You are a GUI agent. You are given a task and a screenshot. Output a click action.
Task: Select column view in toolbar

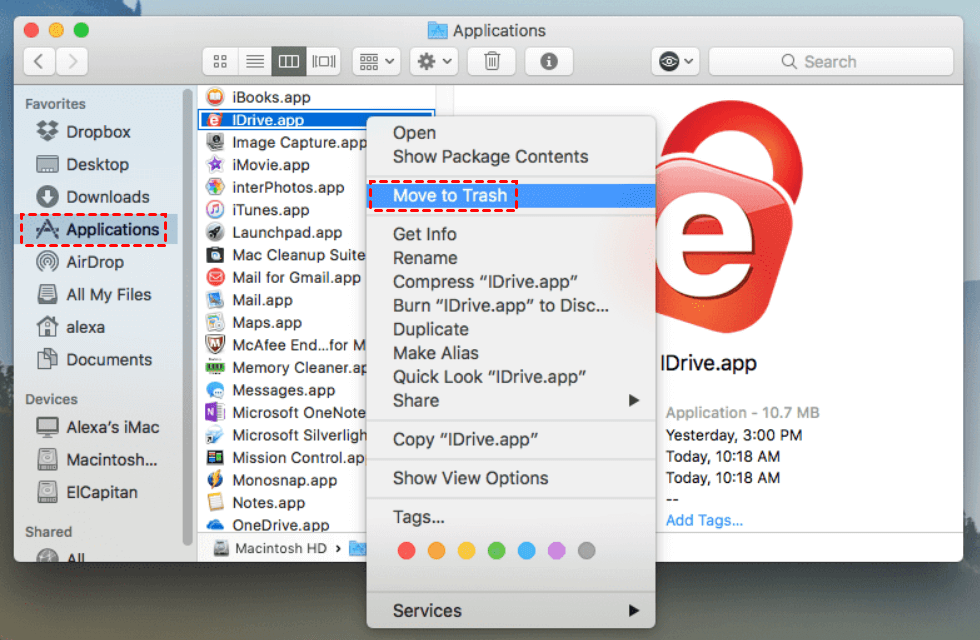click(289, 61)
